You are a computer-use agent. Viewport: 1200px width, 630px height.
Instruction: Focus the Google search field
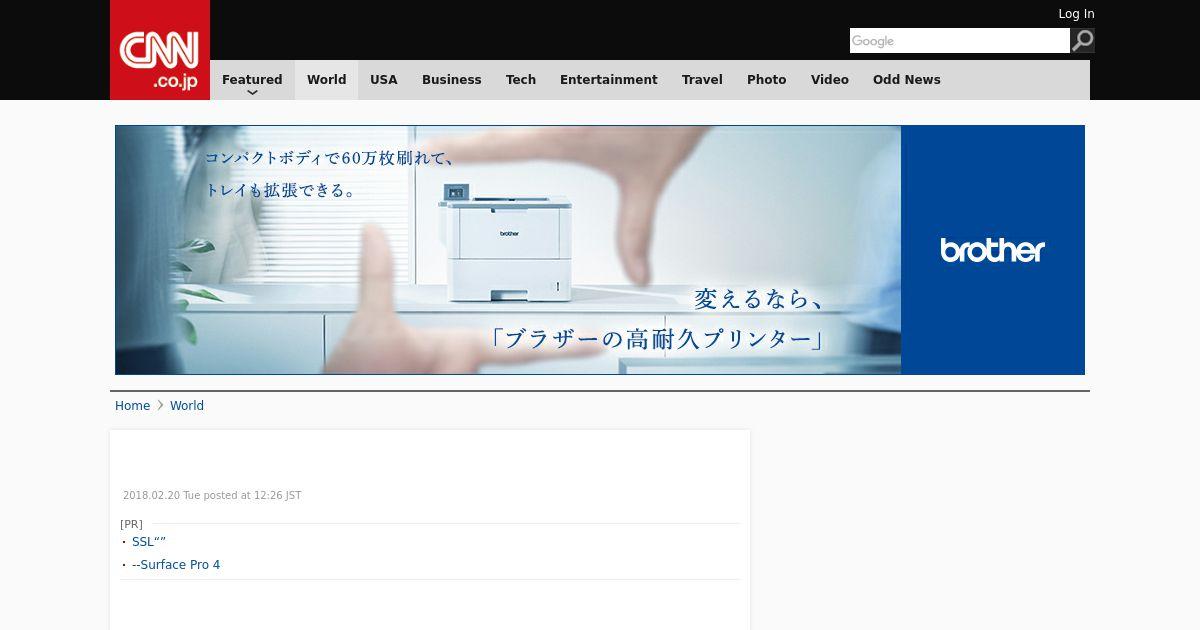click(x=960, y=40)
